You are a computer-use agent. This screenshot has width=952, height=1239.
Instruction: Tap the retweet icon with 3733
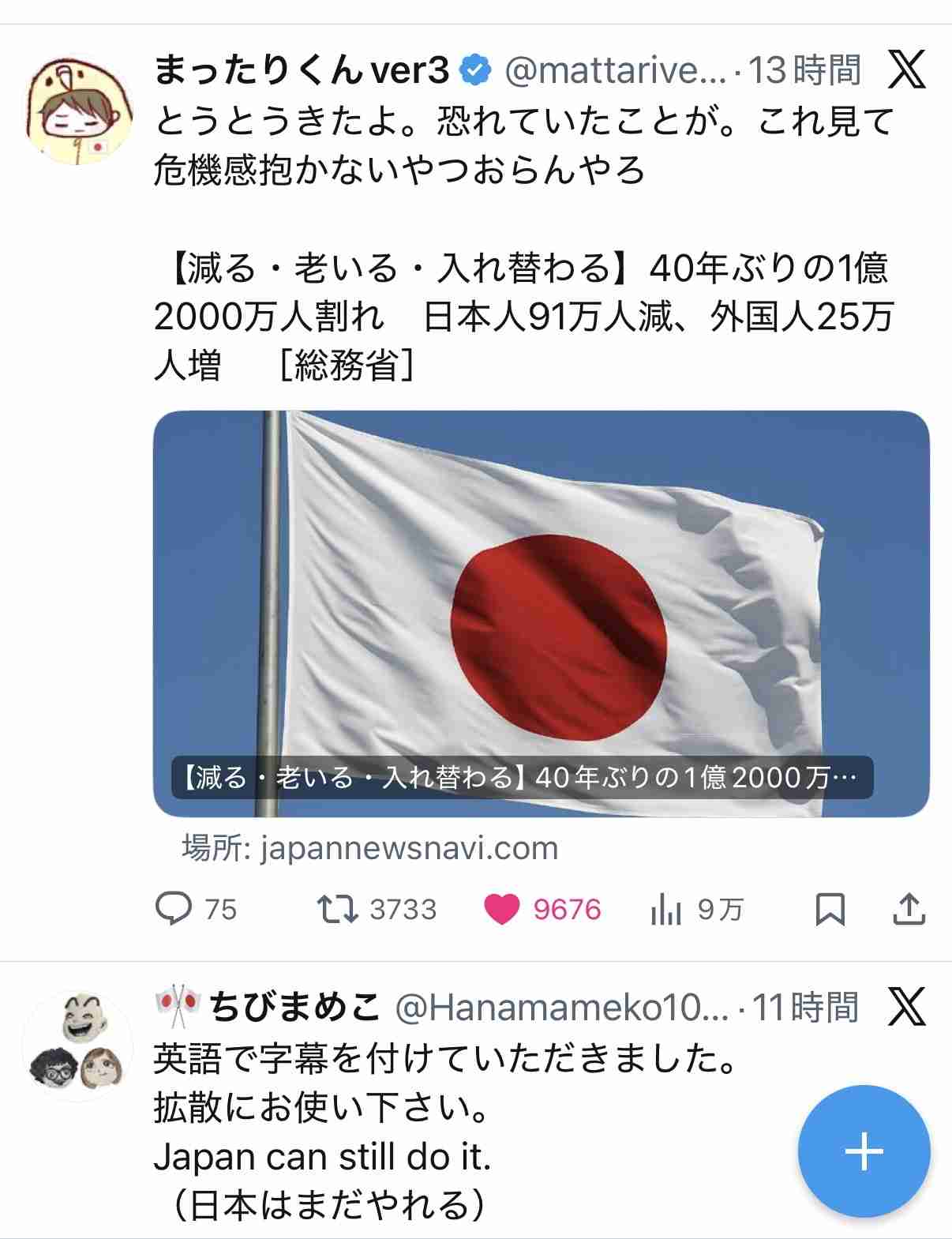point(338,909)
